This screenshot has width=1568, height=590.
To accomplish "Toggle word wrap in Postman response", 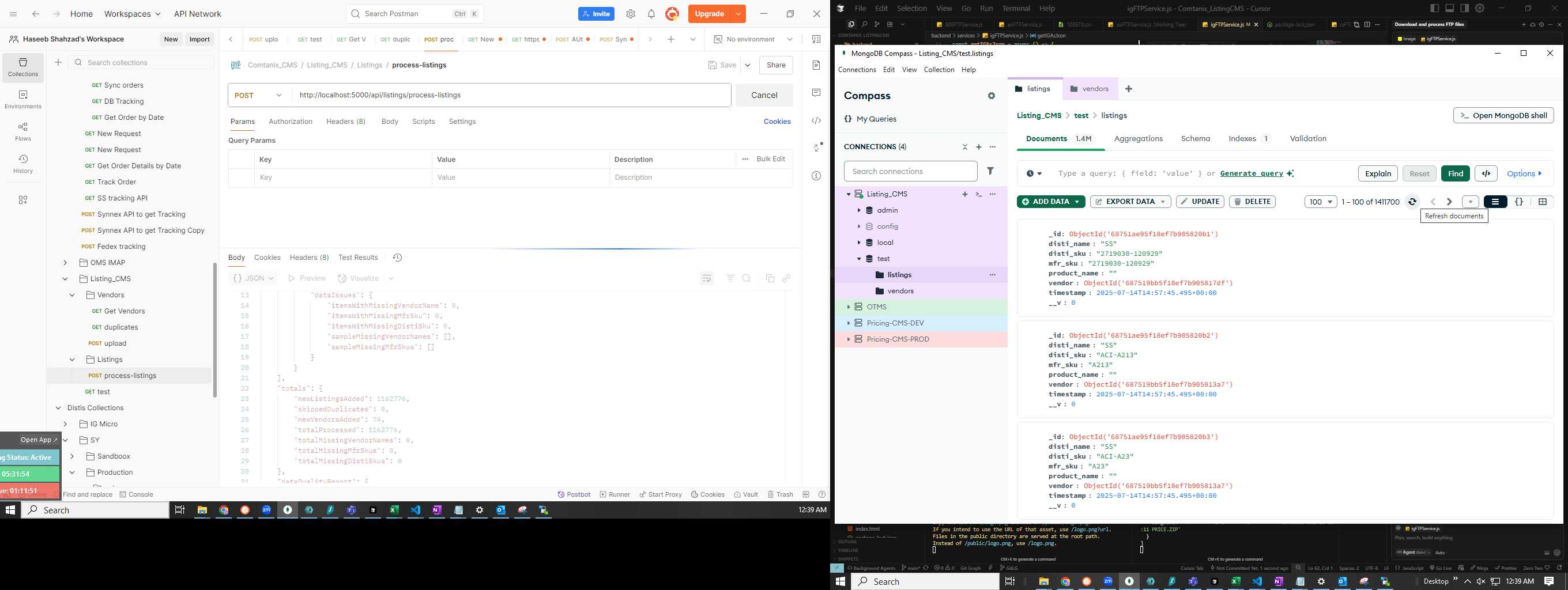I will coord(707,278).
